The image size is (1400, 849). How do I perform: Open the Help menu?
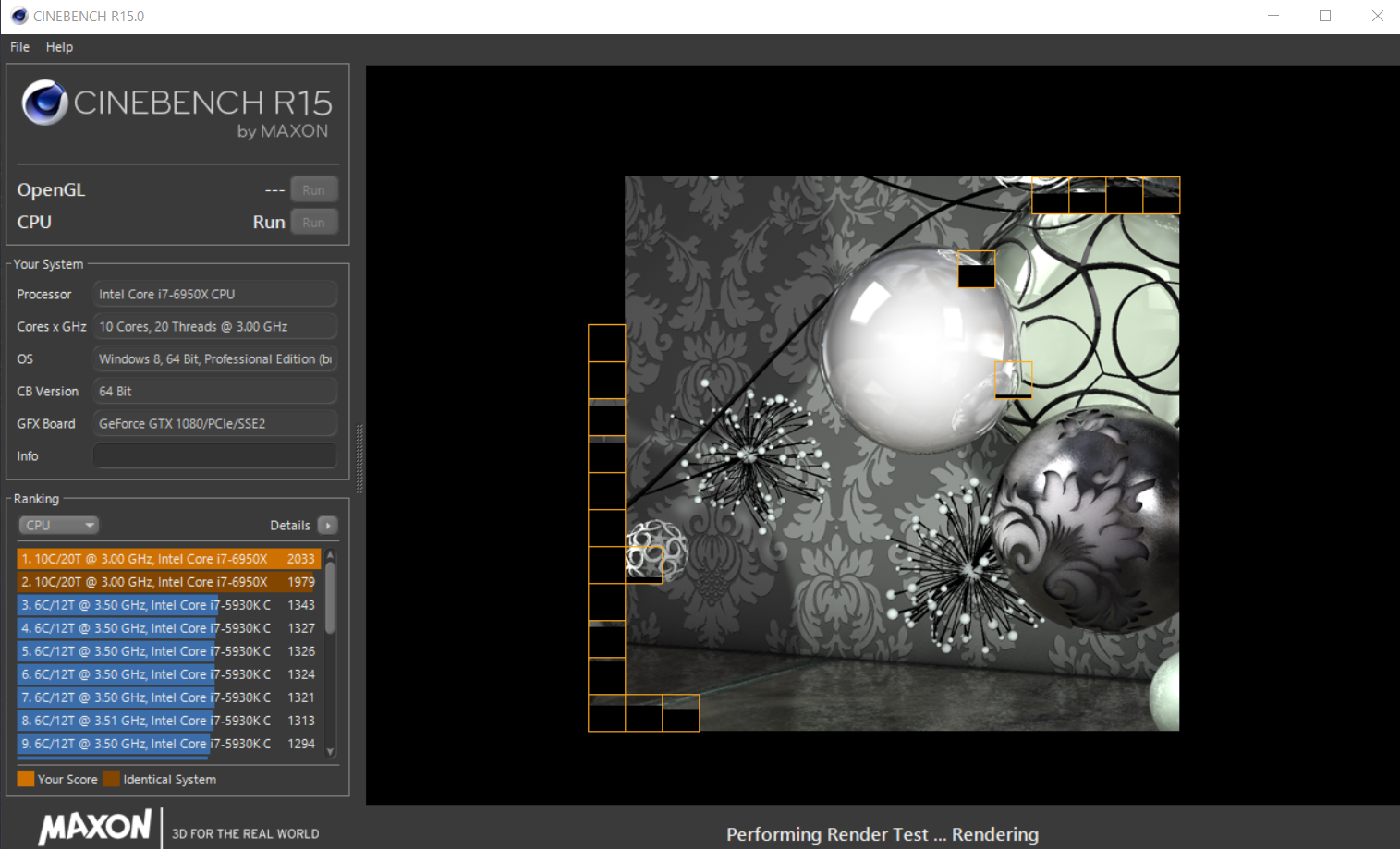59,47
